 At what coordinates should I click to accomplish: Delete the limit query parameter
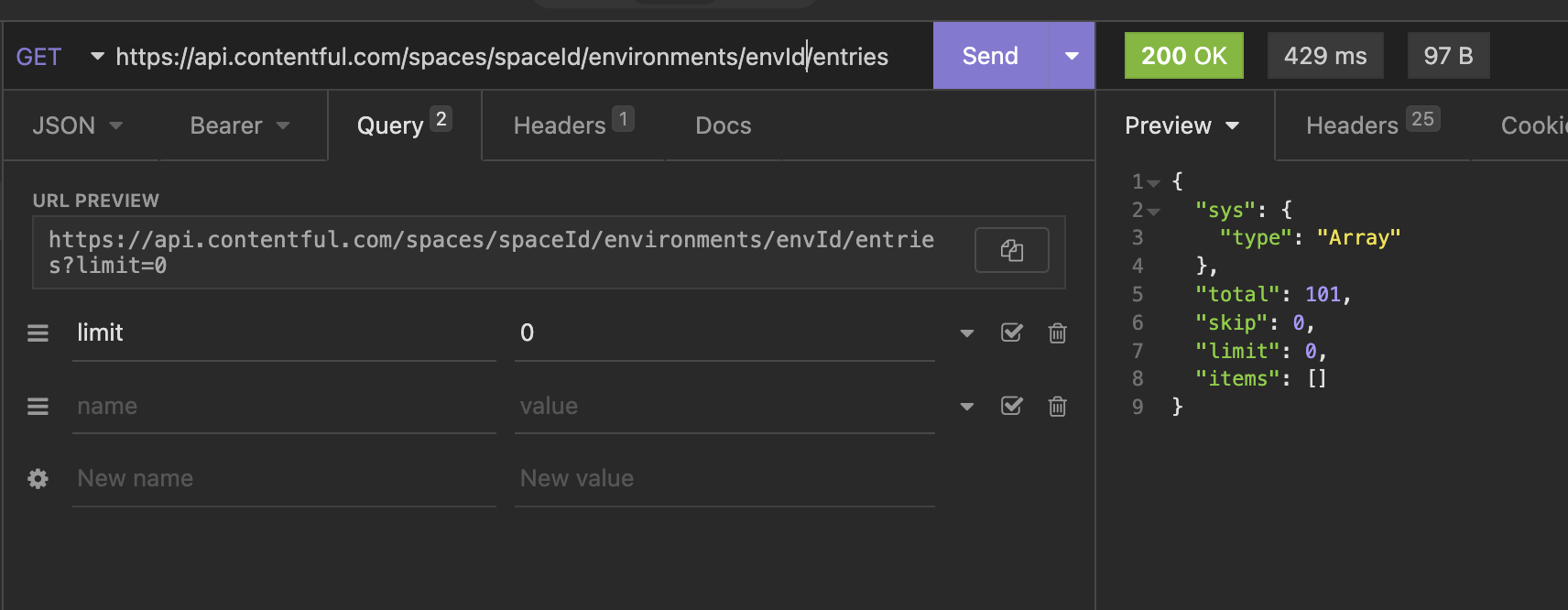[x=1057, y=332]
